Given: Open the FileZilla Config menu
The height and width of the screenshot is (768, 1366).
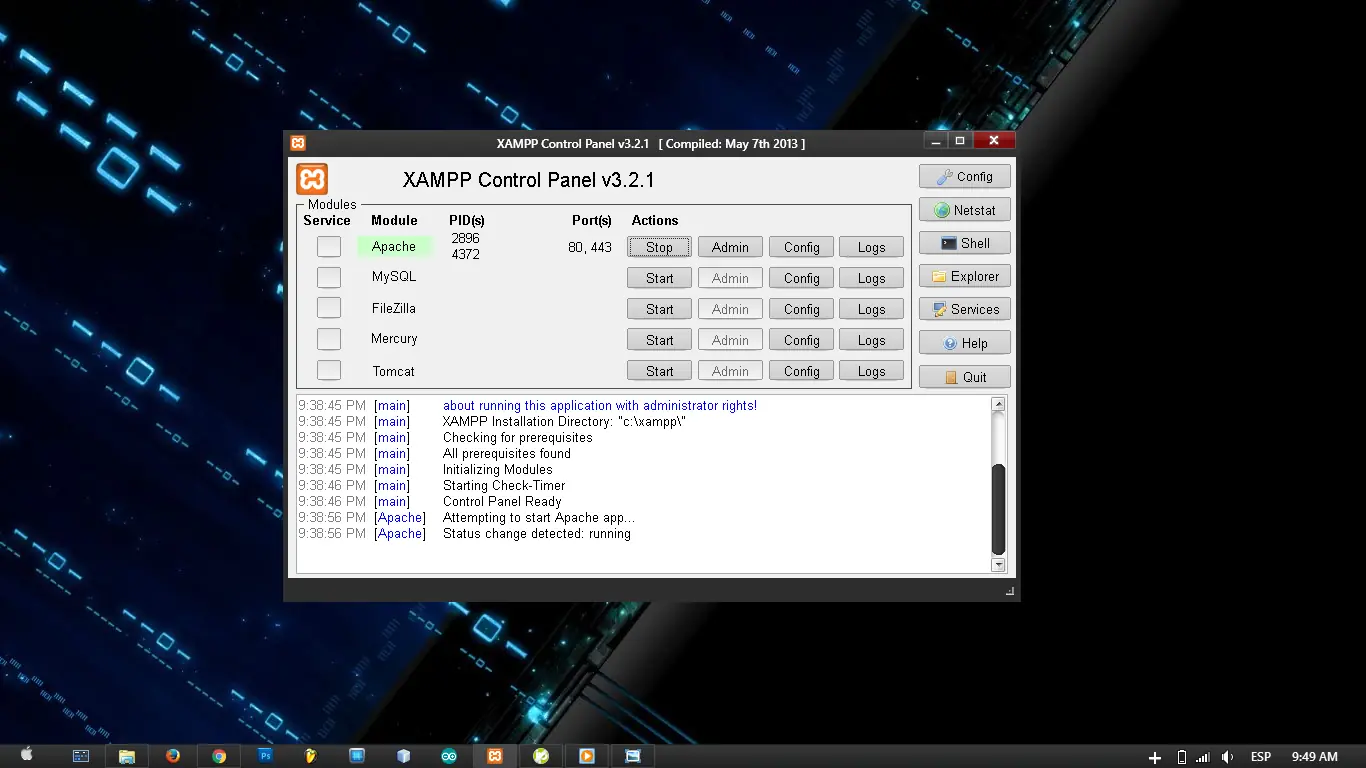Looking at the screenshot, I should point(801,309).
